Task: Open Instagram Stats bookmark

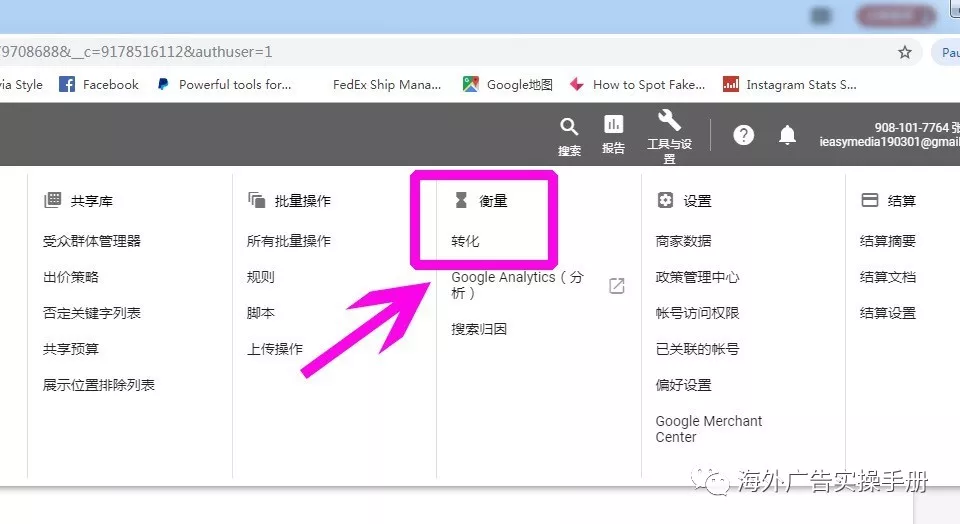Action: click(x=790, y=85)
